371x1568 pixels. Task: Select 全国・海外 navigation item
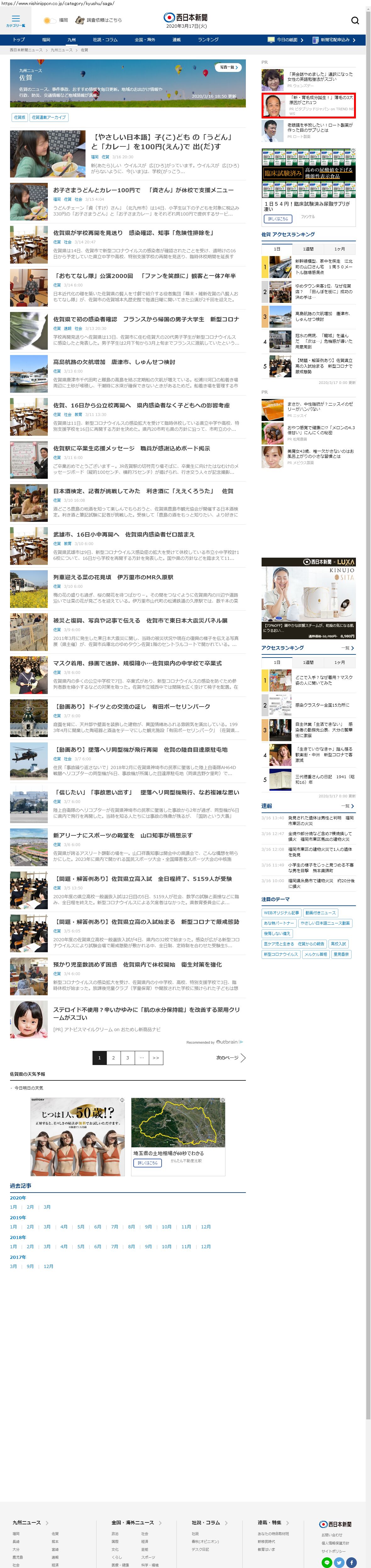click(145, 40)
